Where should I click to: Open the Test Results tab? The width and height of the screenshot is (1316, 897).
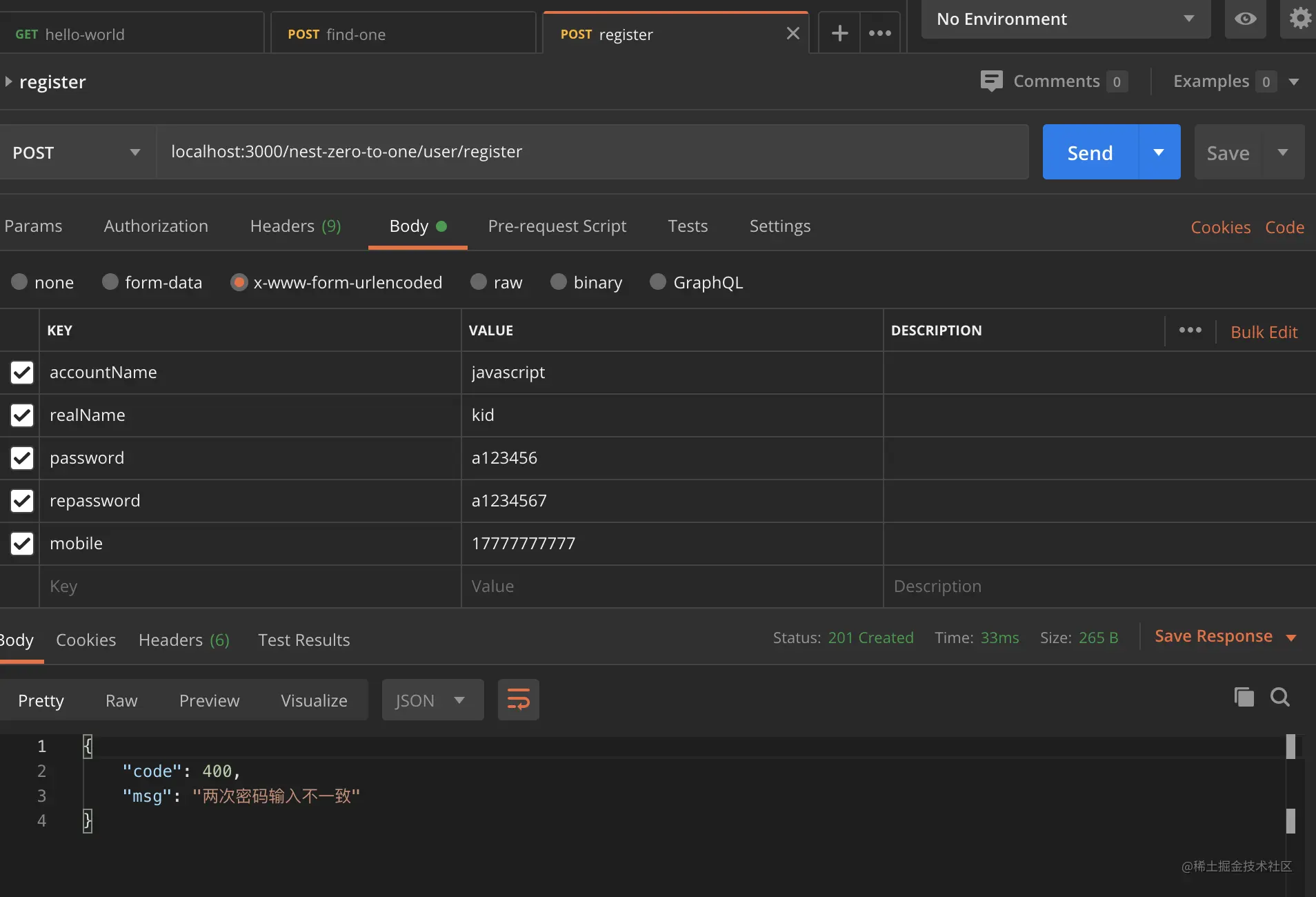click(x=303, y=640)
